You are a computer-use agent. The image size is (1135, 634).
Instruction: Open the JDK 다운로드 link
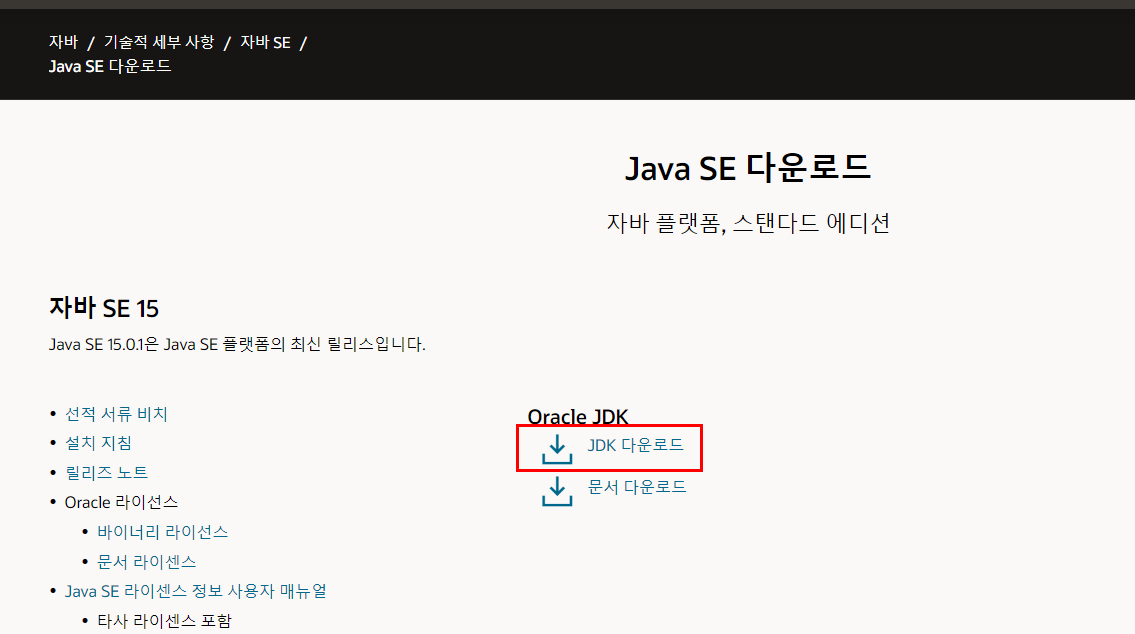pos(635,445)
